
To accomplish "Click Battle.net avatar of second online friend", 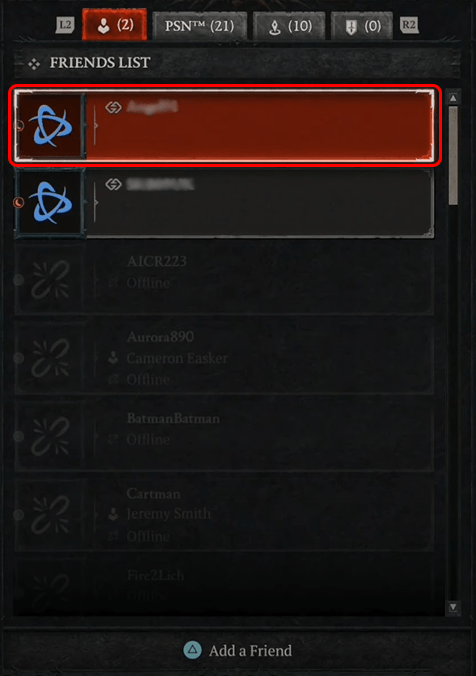I will click(x=50, y=203).
